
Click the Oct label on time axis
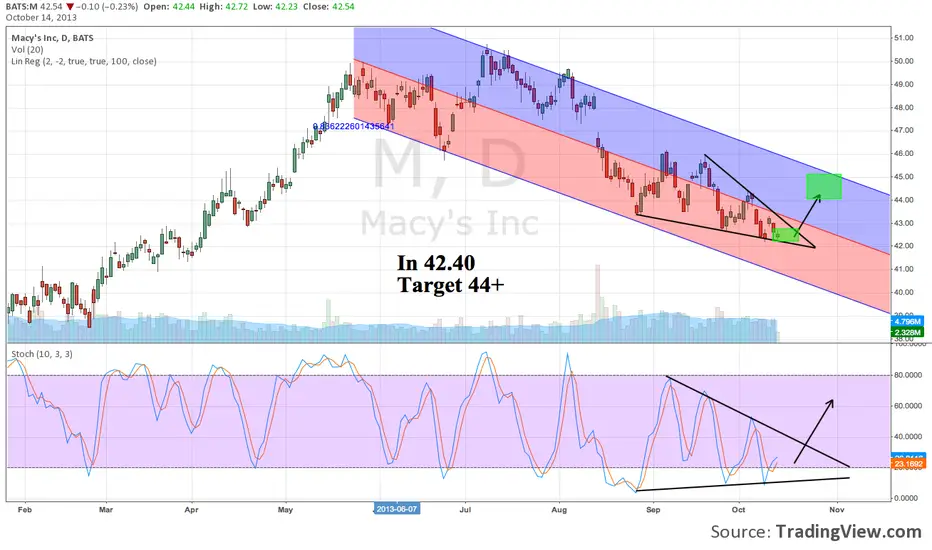coord(738,510)
